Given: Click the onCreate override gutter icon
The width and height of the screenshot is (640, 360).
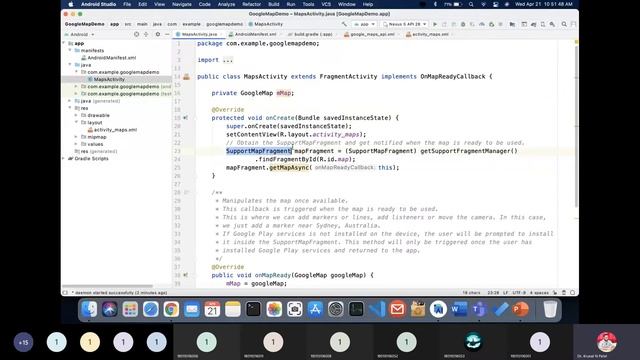Looking at the screenshot, I should [186, 118].
